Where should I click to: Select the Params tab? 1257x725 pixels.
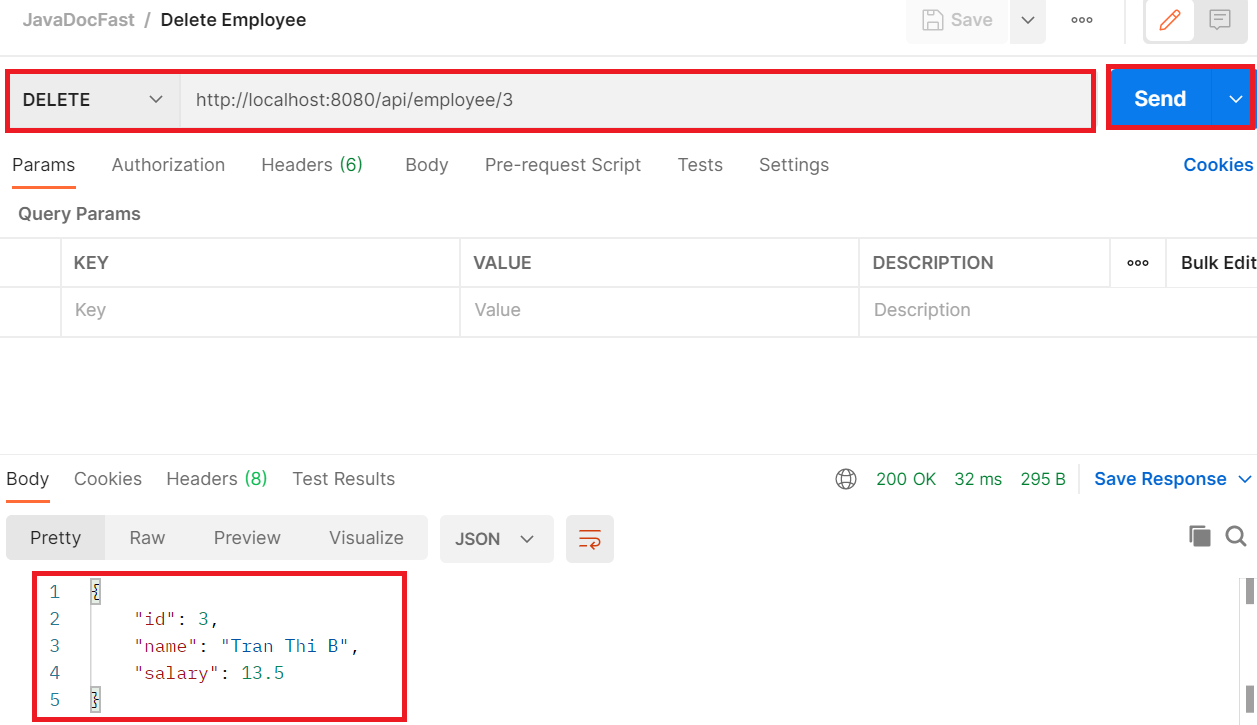coord(43,165)
